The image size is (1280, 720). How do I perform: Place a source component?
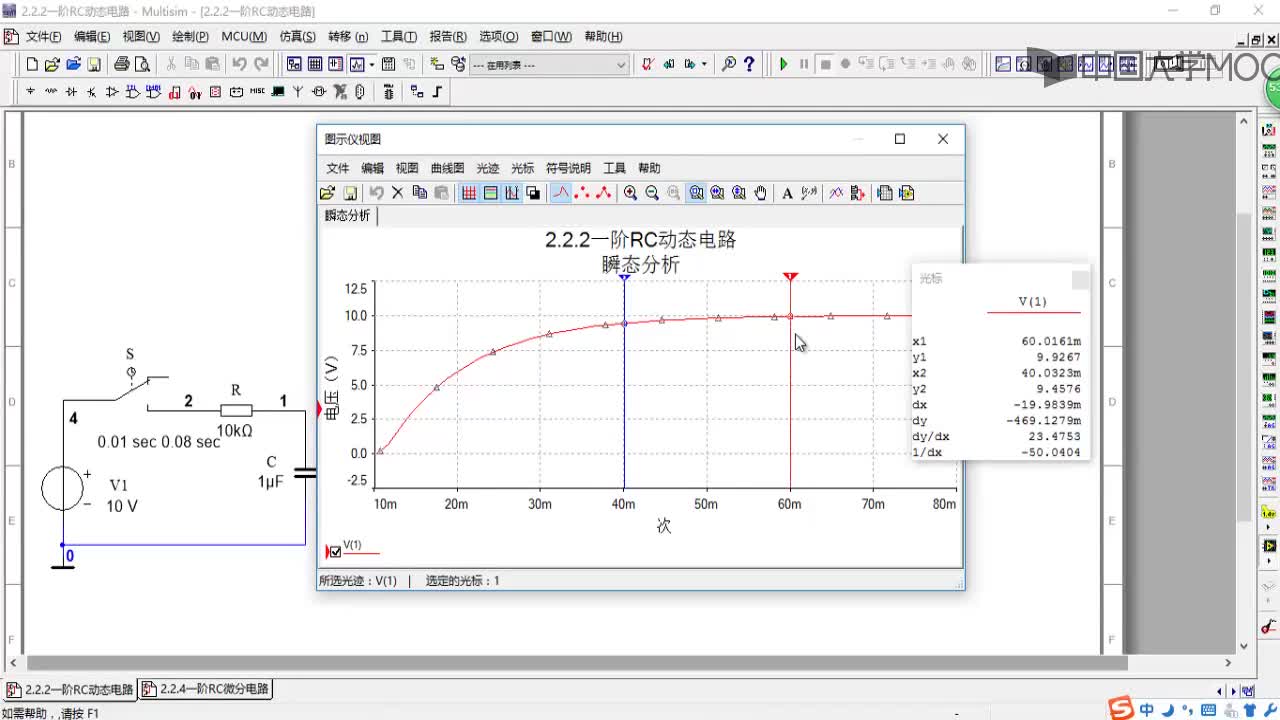pos(30,92)
